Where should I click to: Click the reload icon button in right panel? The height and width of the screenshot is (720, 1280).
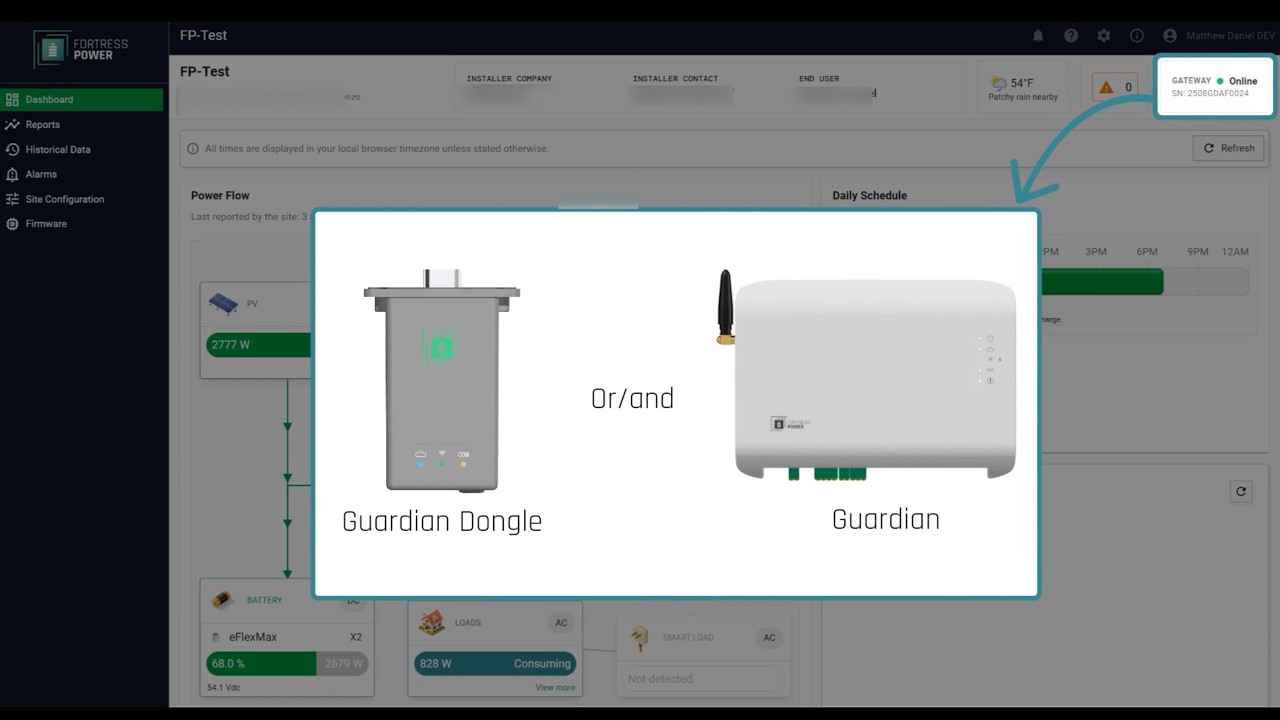(1241, 491)
